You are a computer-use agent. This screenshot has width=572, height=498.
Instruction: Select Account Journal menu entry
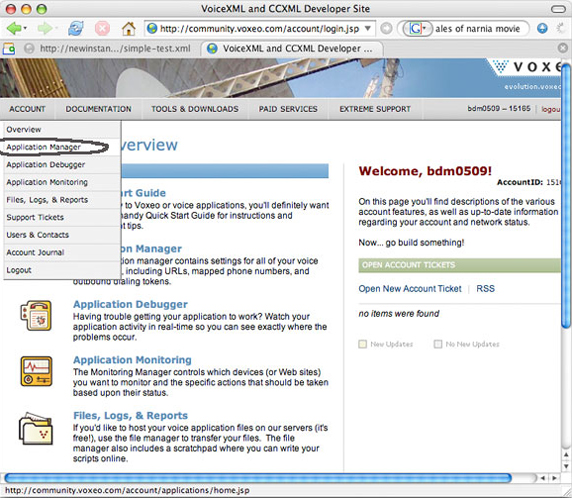(x=62, y=252)
